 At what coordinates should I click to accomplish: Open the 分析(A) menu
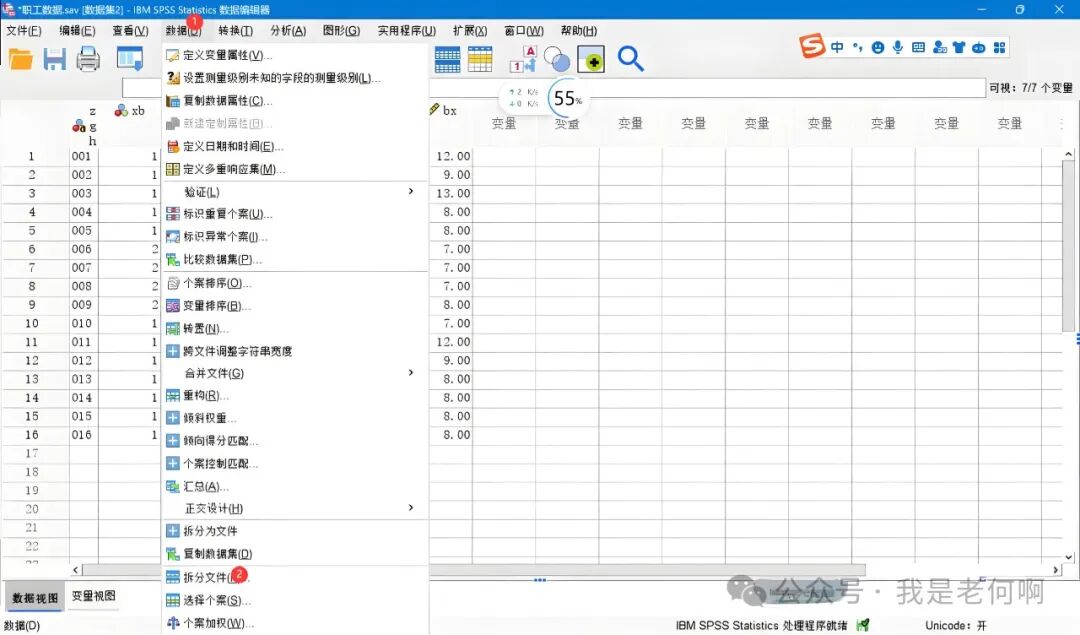coord(288,30)
